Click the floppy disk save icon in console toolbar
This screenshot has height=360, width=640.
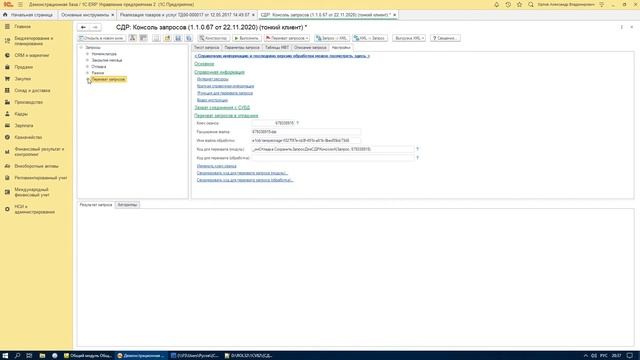(178, 38)
